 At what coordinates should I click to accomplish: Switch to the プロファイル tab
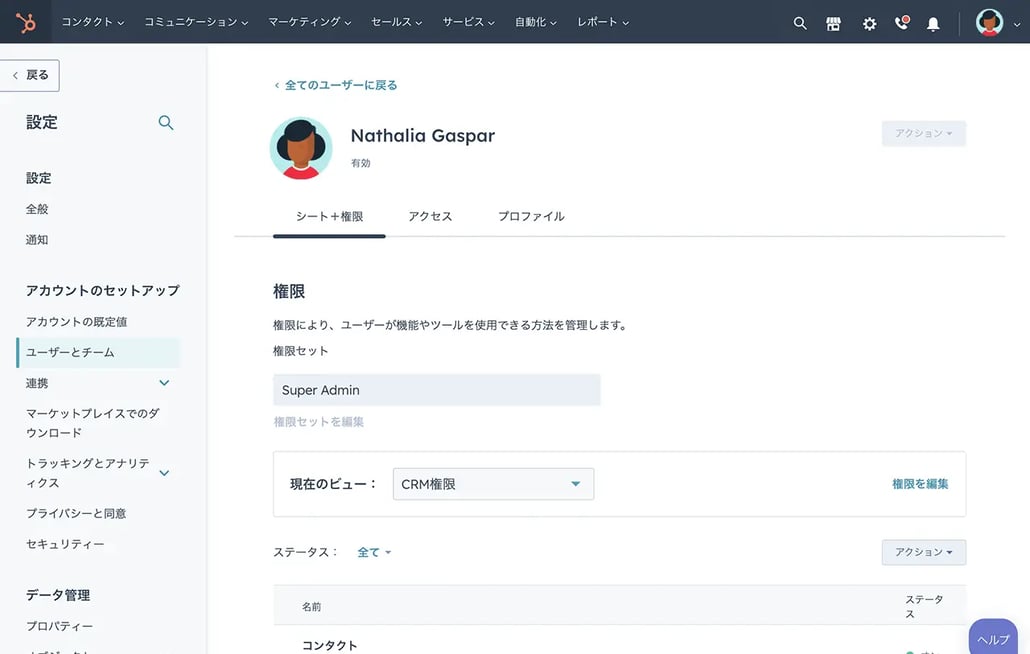click(531, 217)
